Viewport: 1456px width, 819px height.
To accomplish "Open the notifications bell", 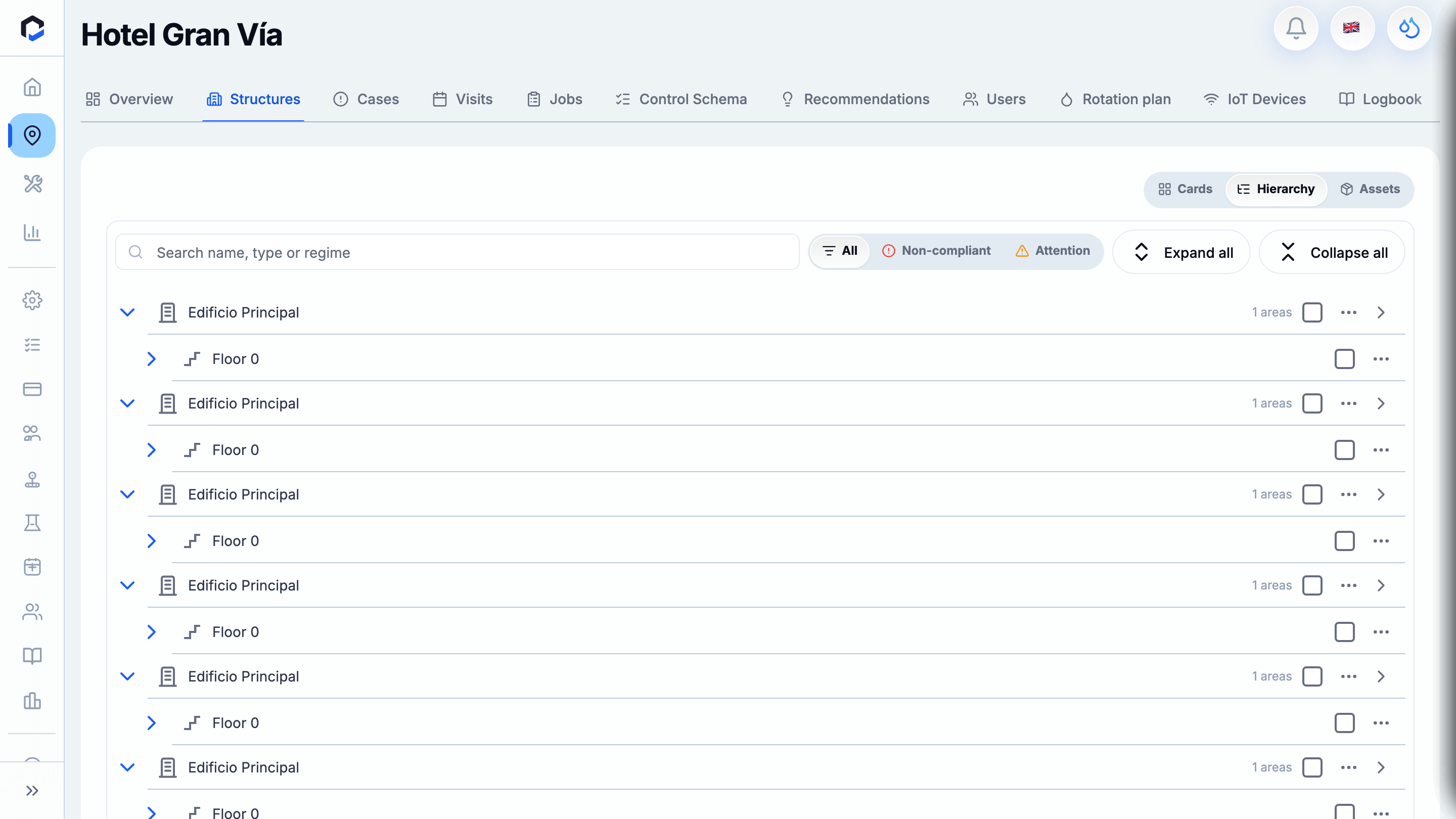I will coord(1295,28).
